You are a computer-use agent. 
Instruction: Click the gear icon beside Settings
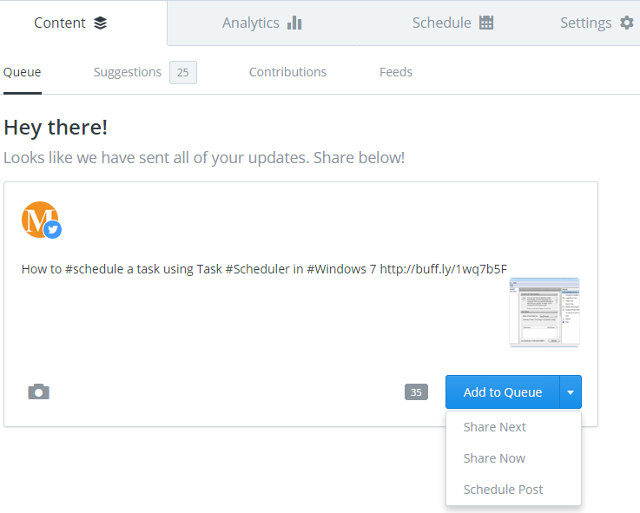(x=627, y=23)
